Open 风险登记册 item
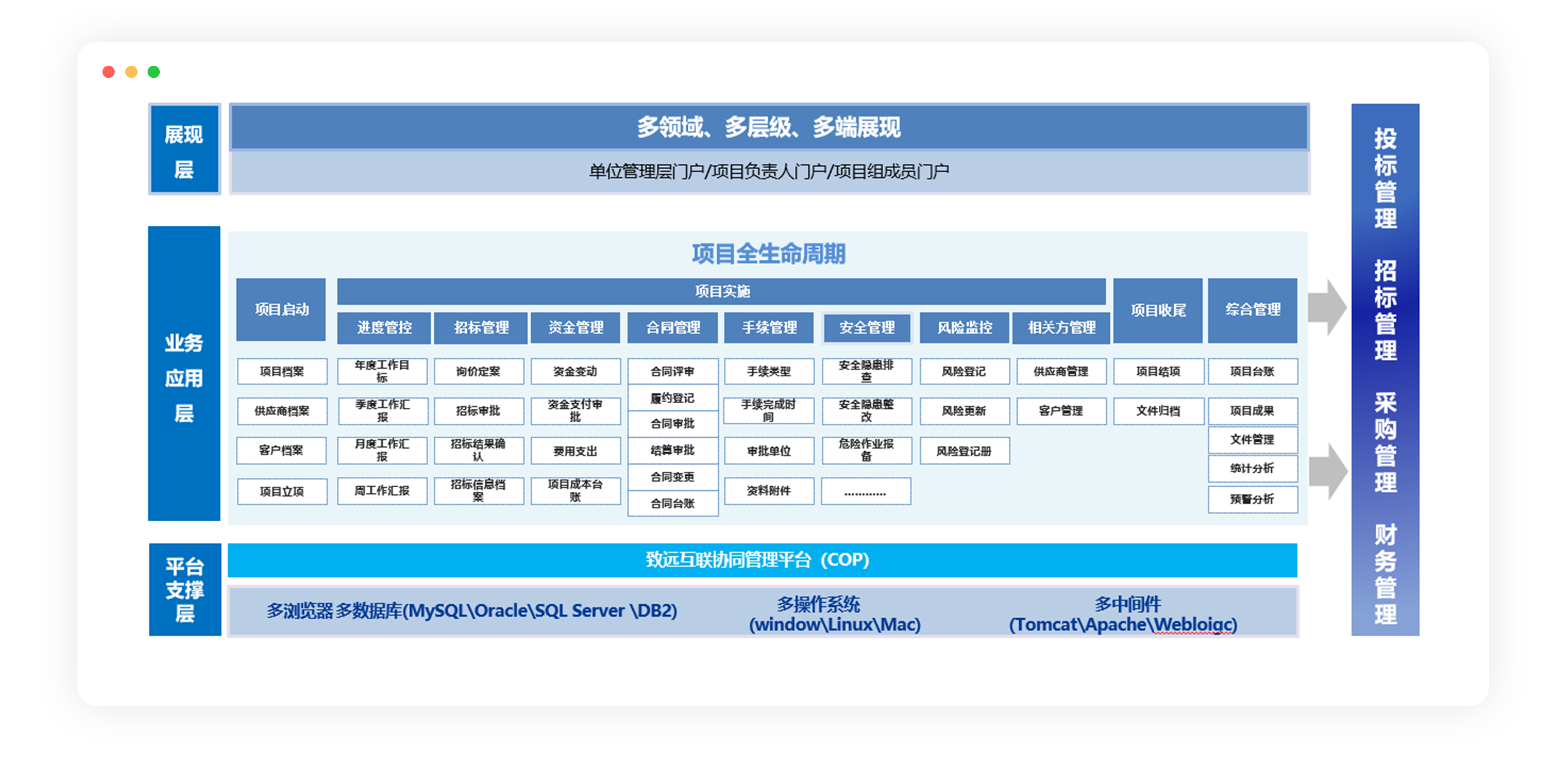Screen dimensions: 1568x758 click(x=964, y=451)
